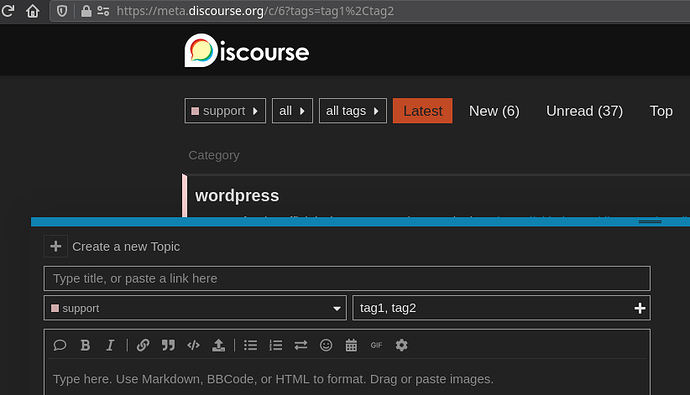
Task: Open the tag chooser showing tag1, tag2
Action: point(501,308)
